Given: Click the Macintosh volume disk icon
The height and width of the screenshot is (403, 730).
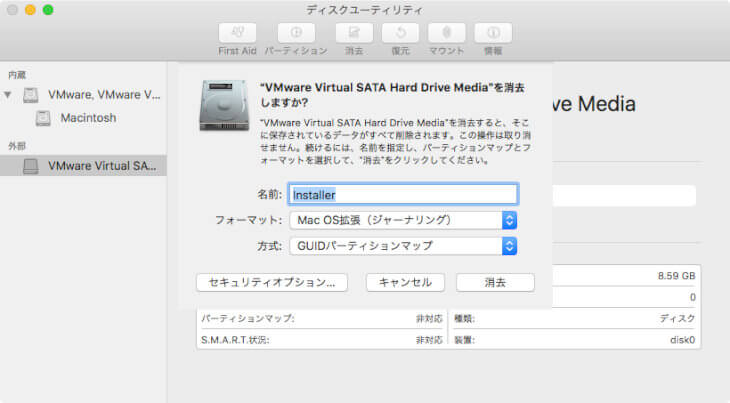Looking at the screenshot, I should coord(43,118).
